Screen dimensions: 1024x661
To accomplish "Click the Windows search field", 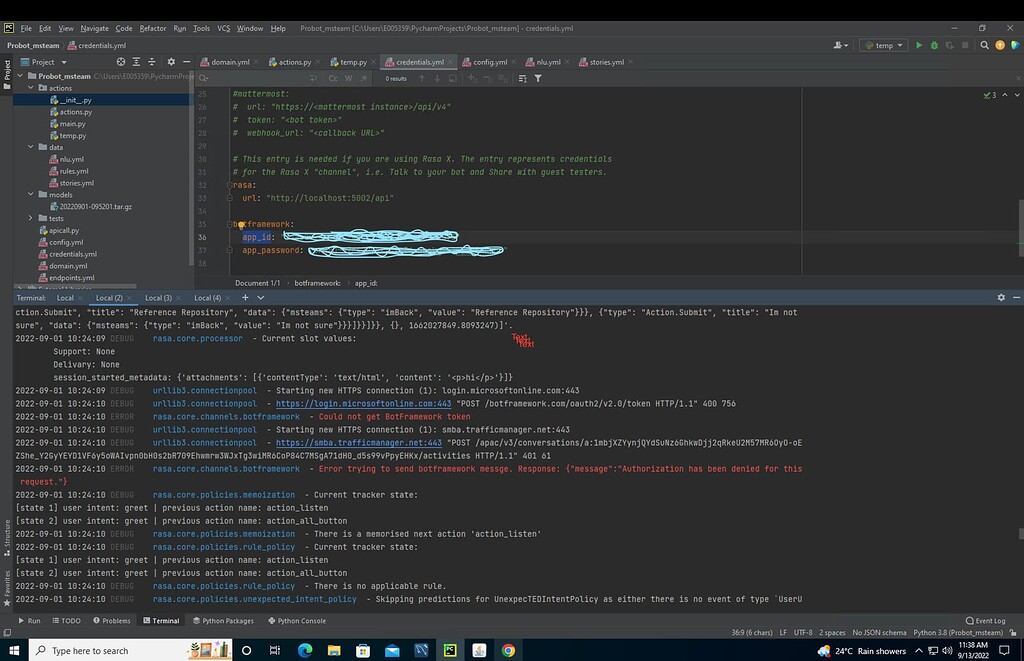I will point(100,650).
